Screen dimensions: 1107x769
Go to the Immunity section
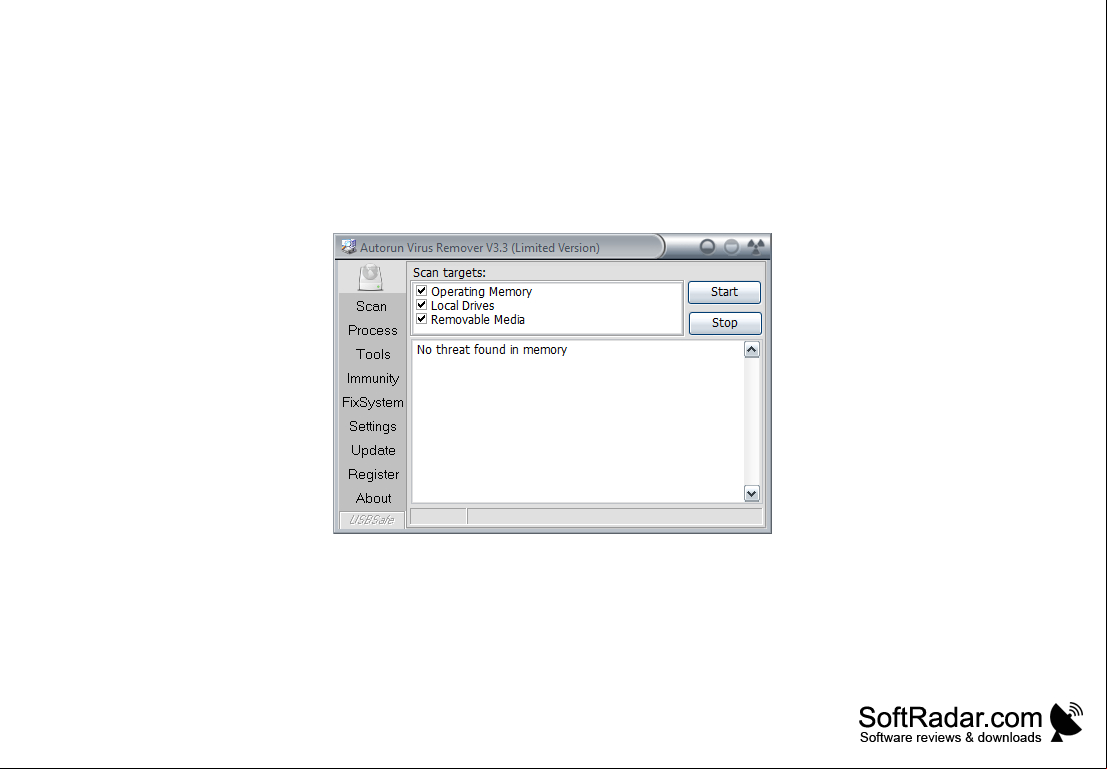point(373,378)
